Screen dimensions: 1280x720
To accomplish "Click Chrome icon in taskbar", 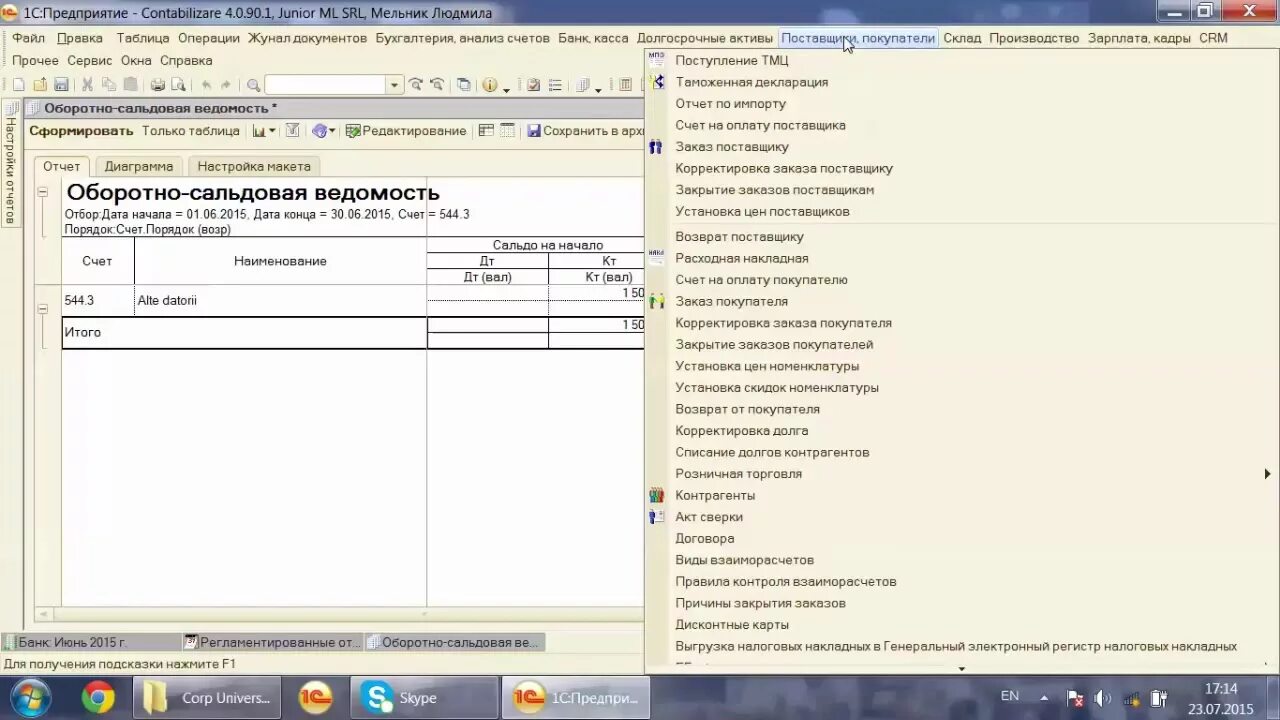I will pos(98,697).
